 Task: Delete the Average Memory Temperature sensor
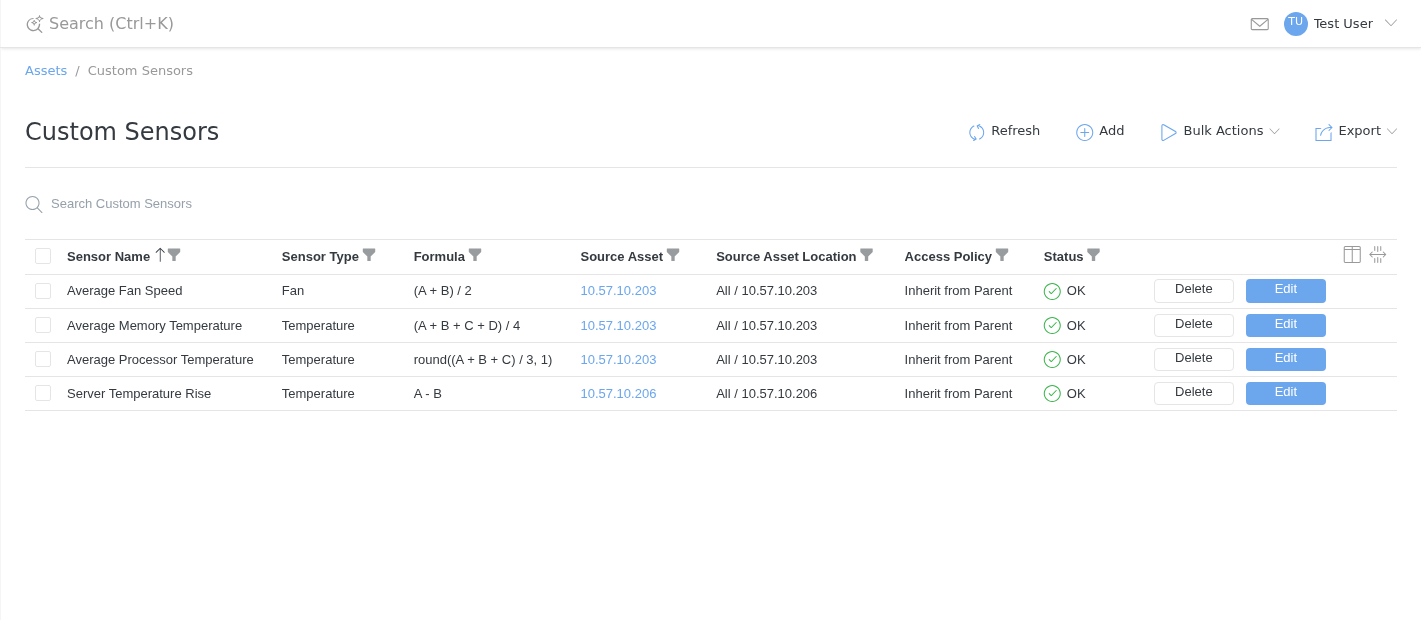tap(1194, 325)
